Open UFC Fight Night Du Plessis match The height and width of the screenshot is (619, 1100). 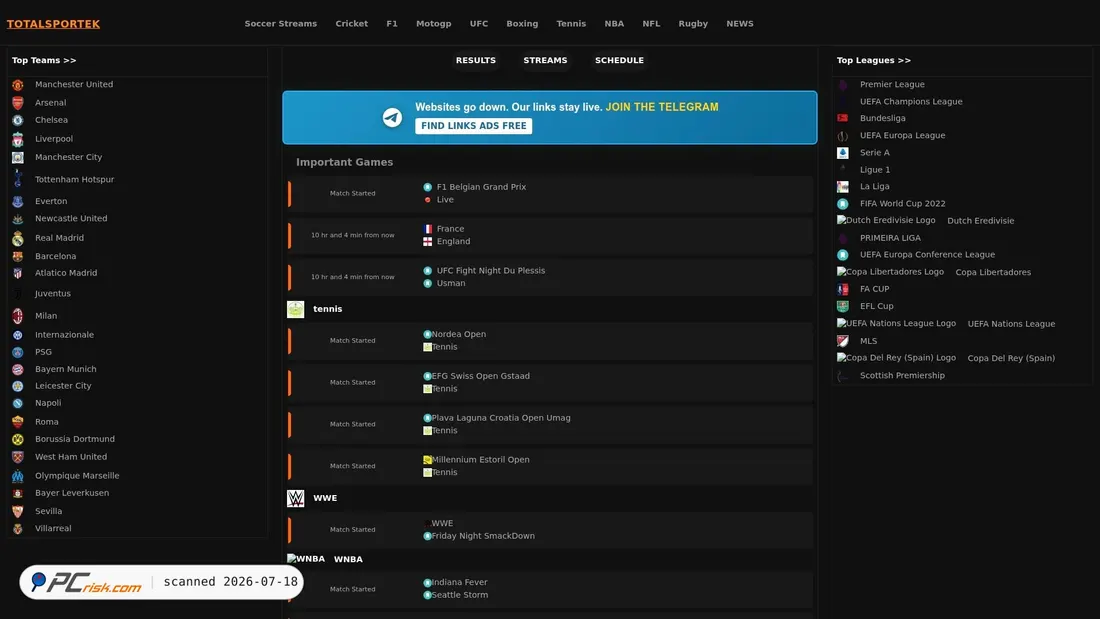551,277
